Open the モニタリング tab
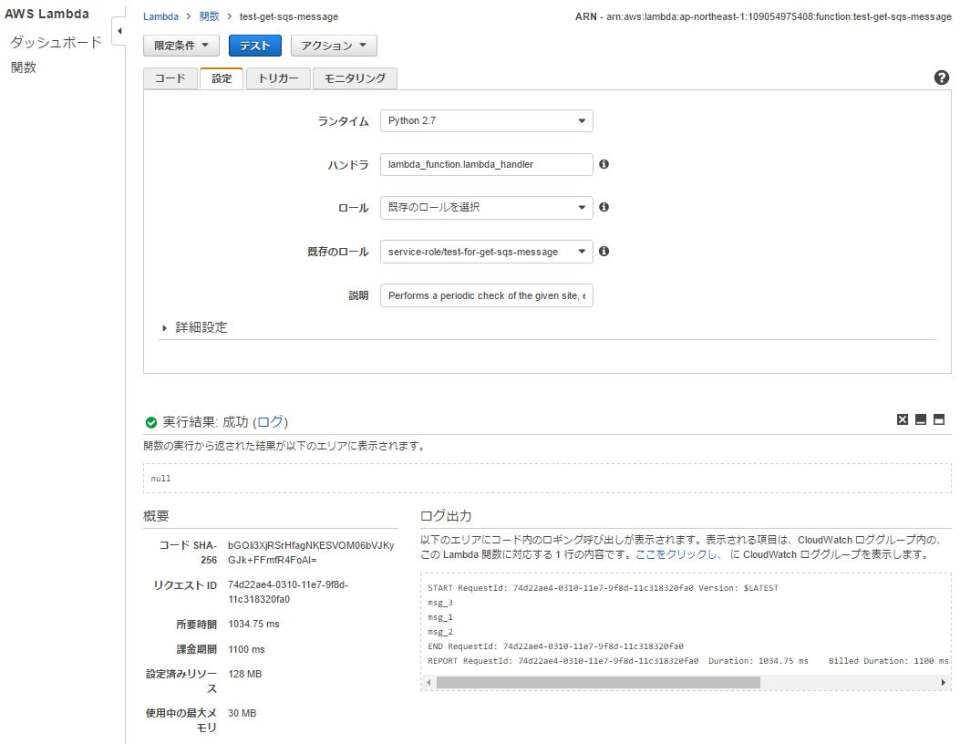This screenshot has height=744, width=960. (x=355, y=78)
